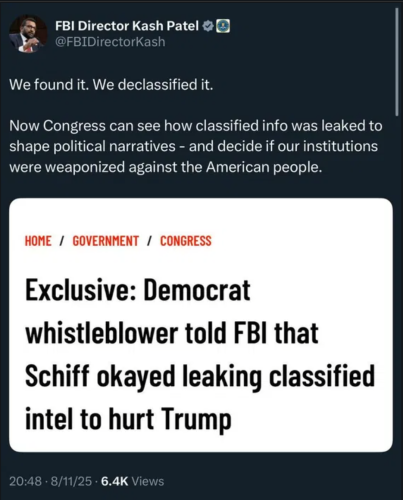
Task: Open the 6.4K Views count
Action: click(133, 481)
